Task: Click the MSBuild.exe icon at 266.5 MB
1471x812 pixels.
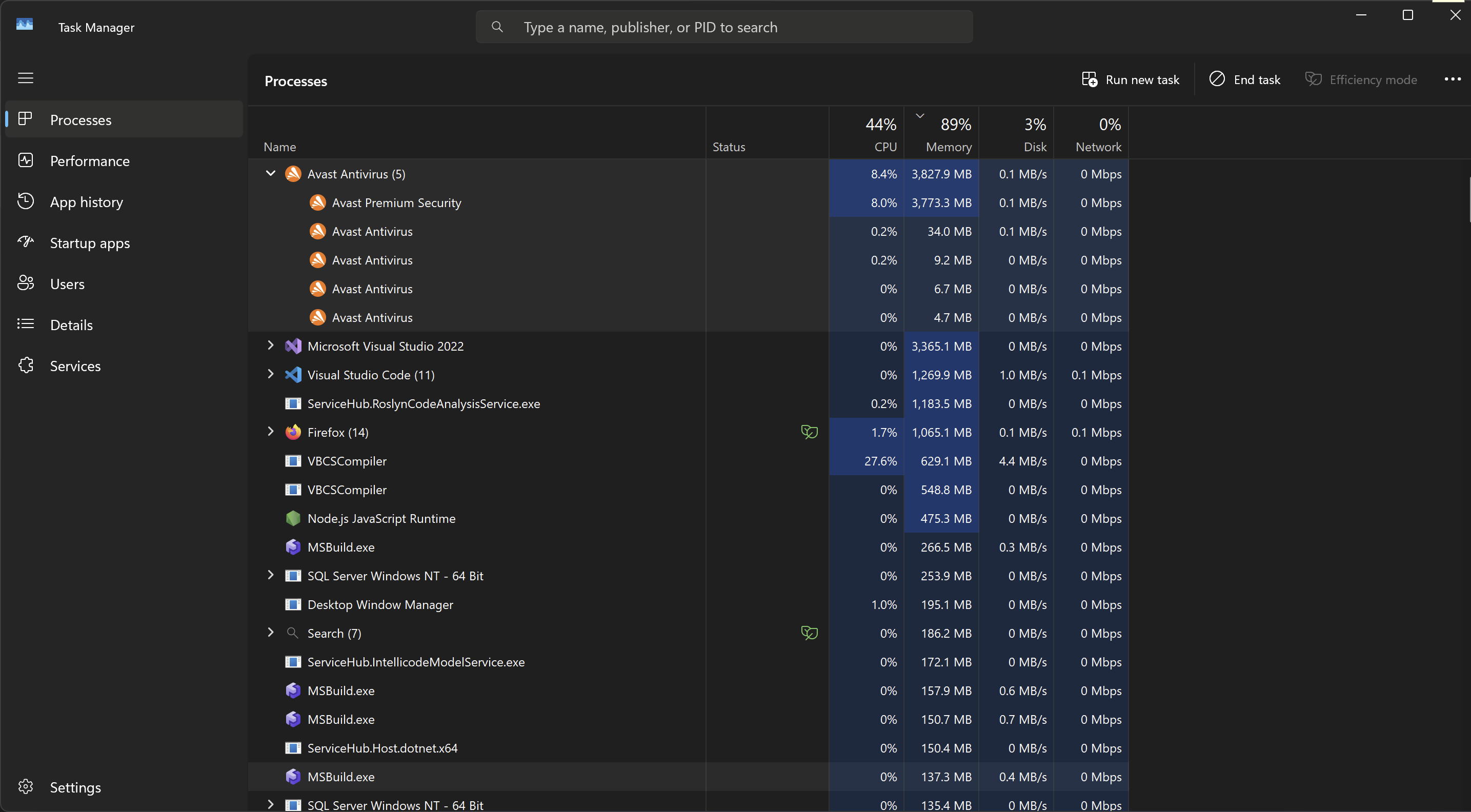Action: pos(293,547)
